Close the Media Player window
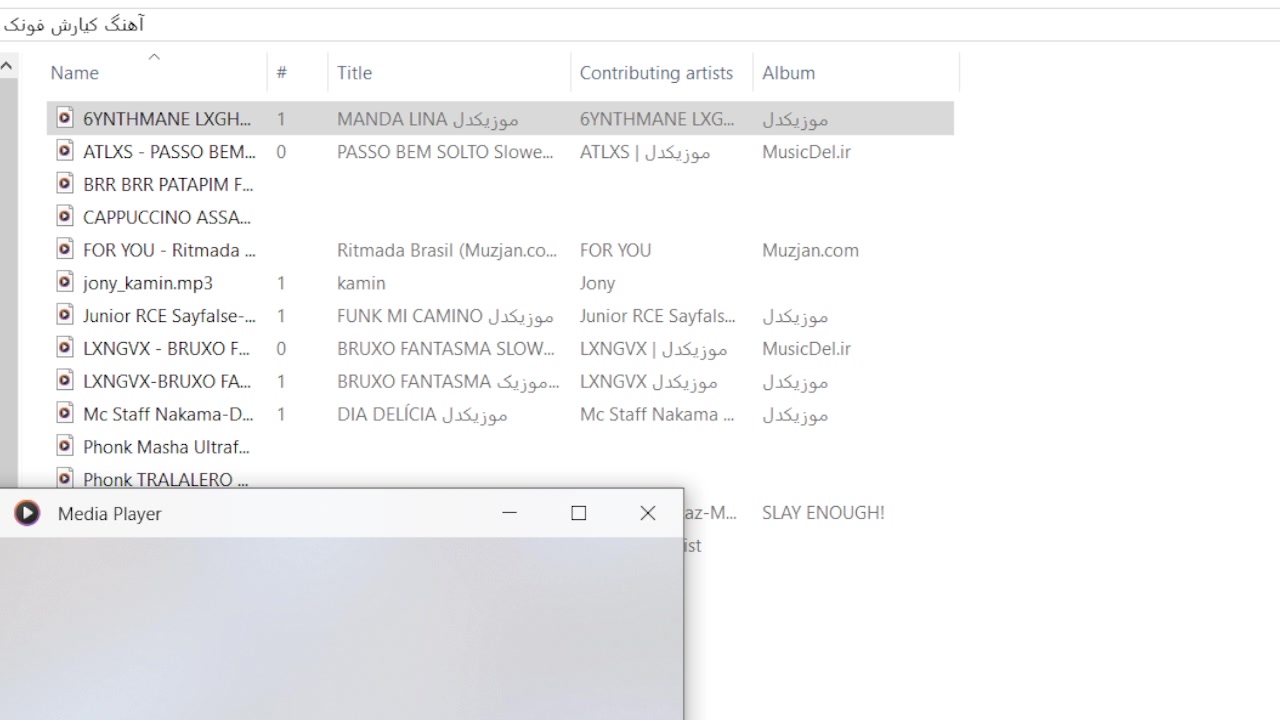Viewport: 1280px width, 720px height. (647, 513)
